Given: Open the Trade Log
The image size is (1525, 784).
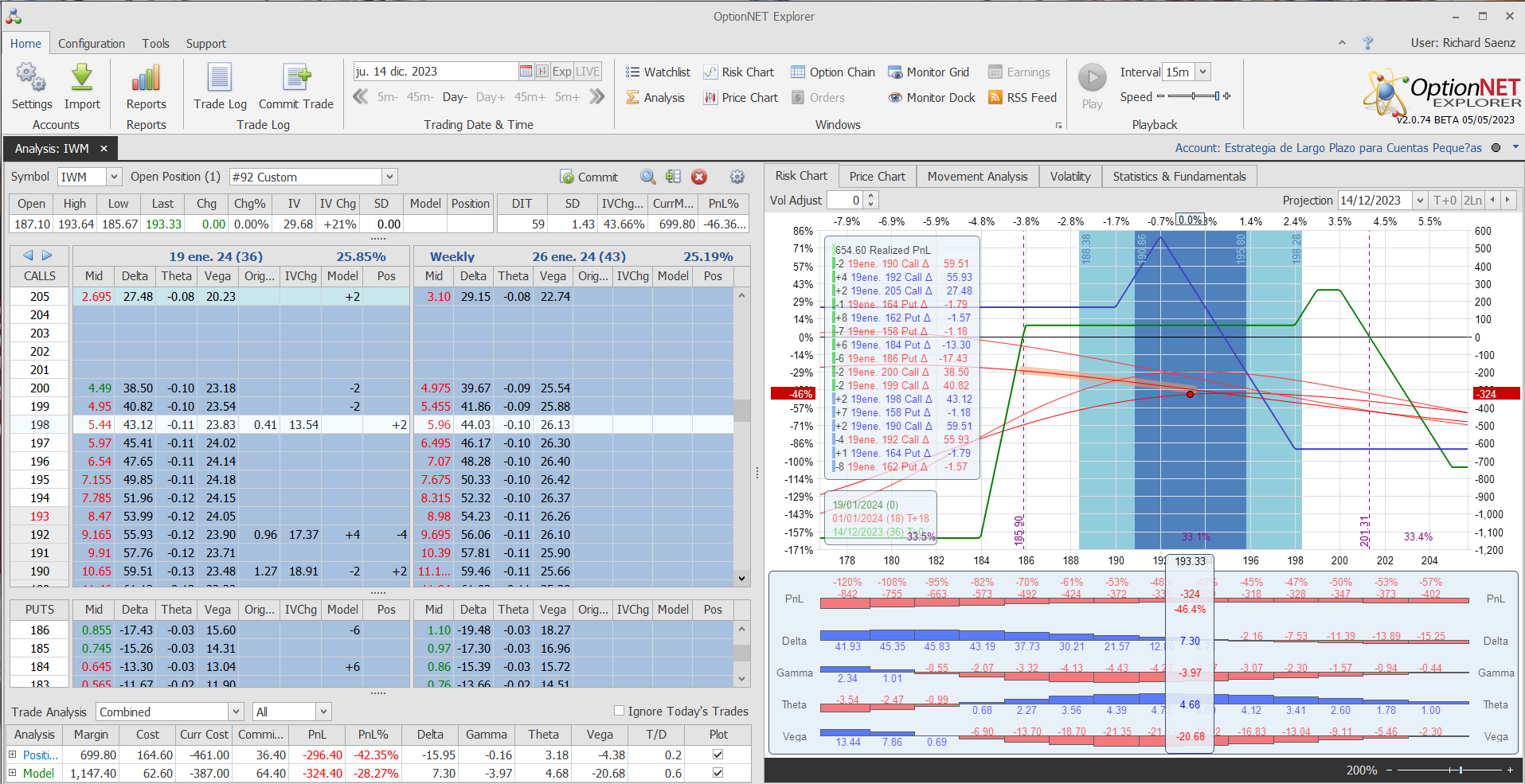Looking at the screenshot, I should click(220, 86).
